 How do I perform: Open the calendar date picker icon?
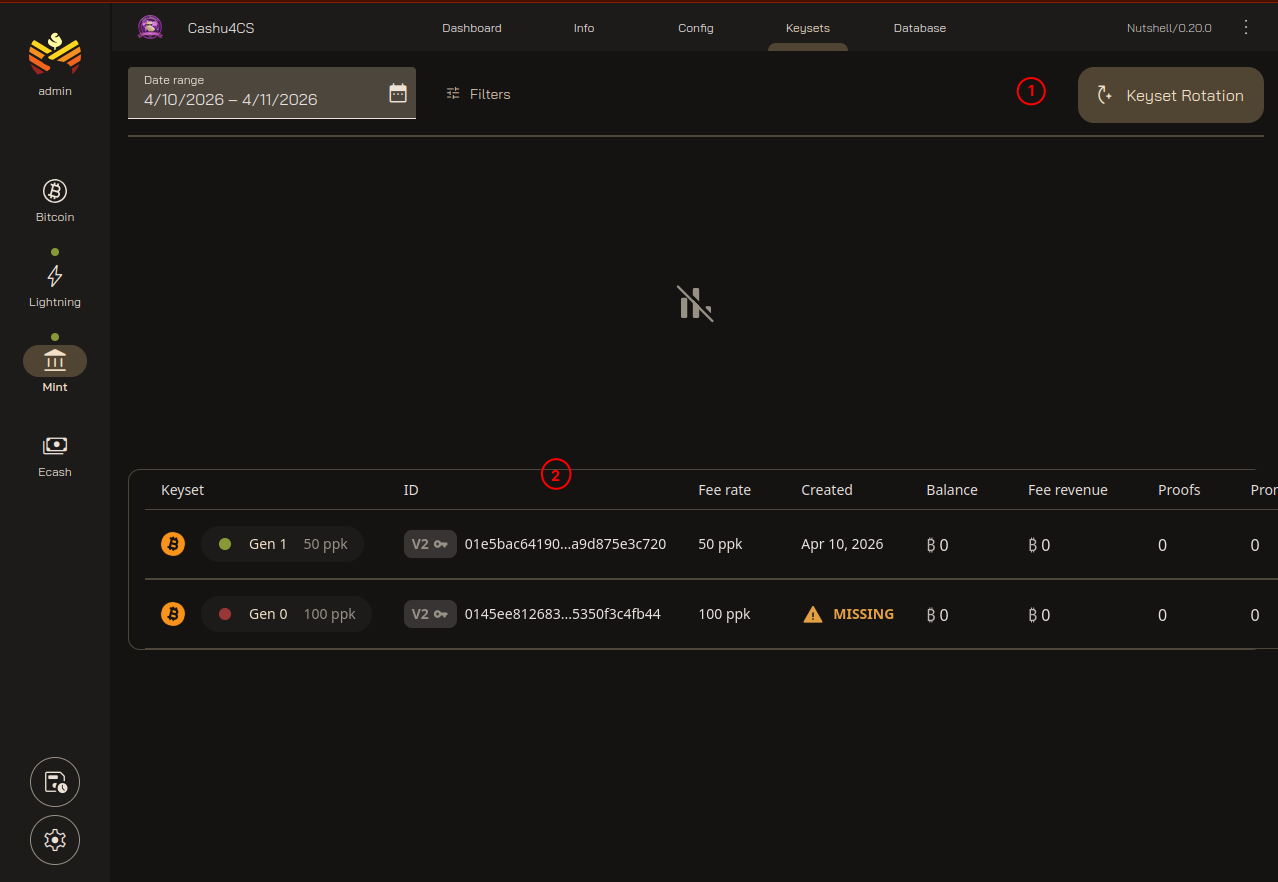(398, 94)
